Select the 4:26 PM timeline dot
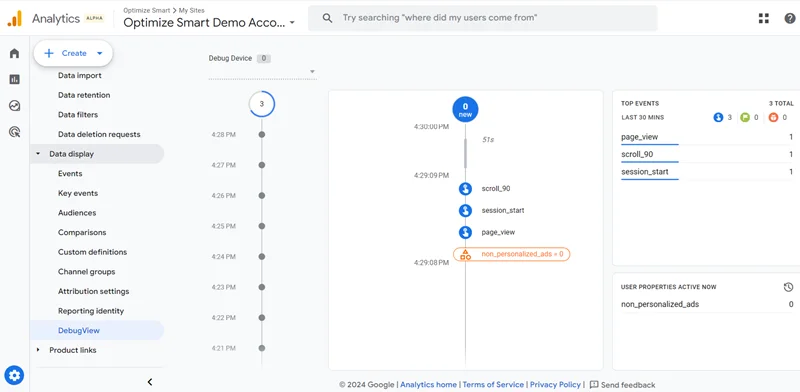Image resolution: width=800 pixels, height=392 pixels. (262, 195)
